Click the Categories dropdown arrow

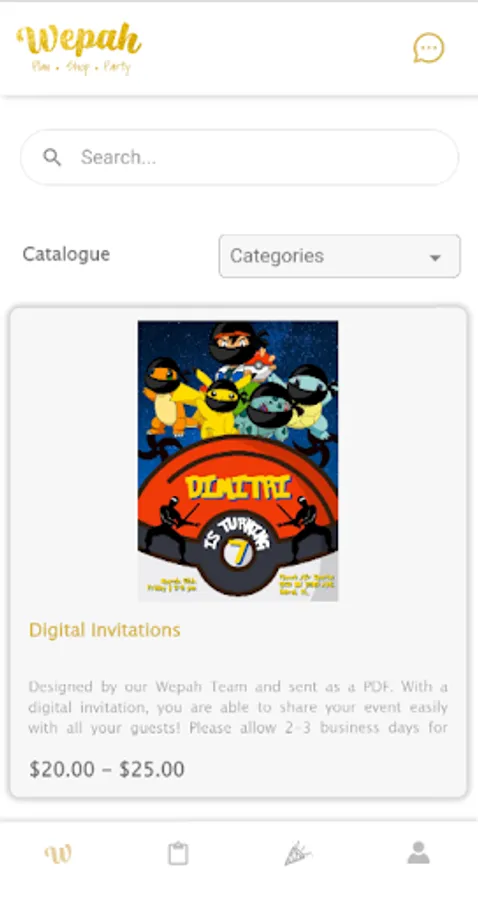pos(436,258)
